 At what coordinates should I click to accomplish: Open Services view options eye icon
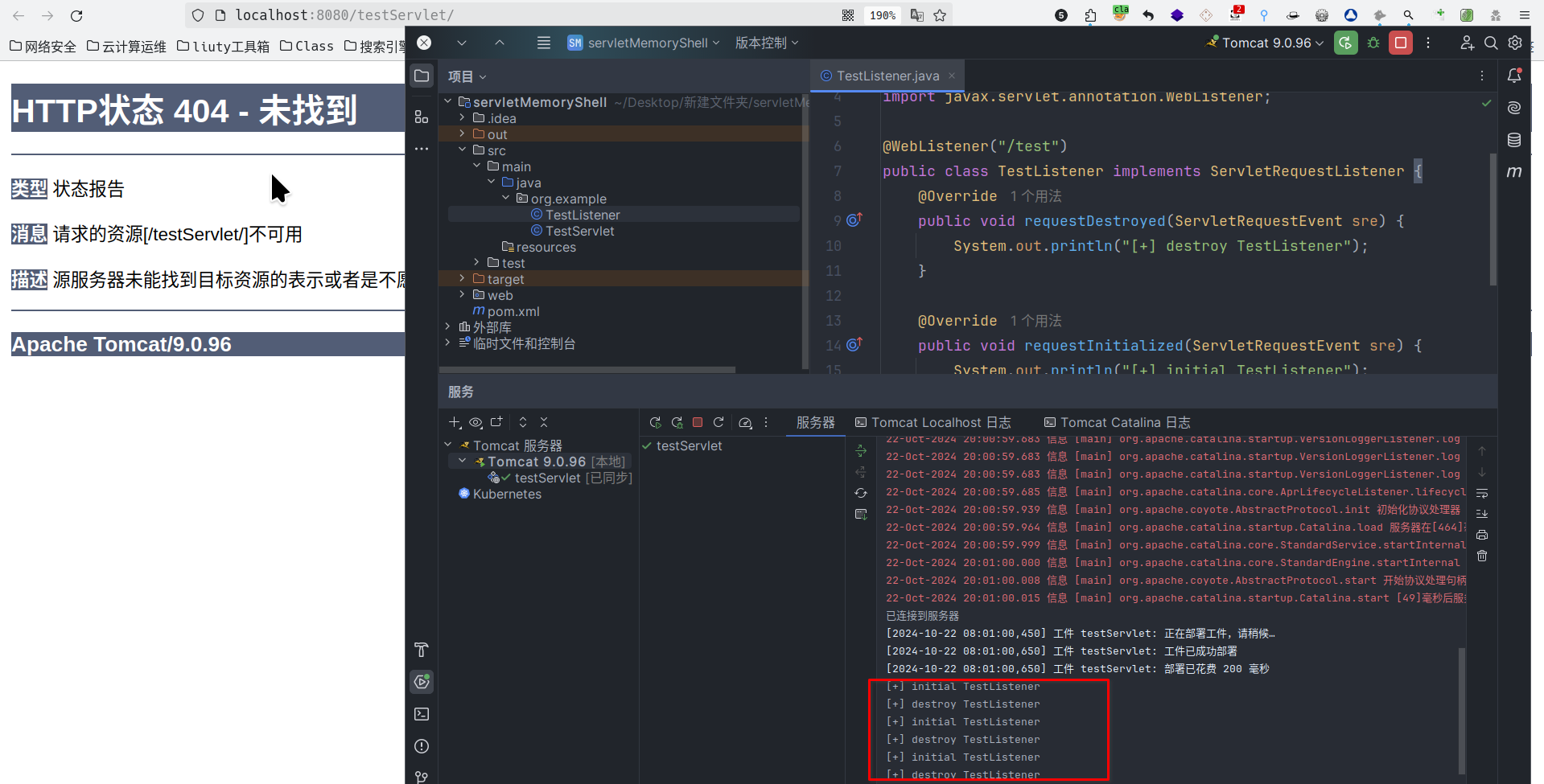(x=476, y=422)
